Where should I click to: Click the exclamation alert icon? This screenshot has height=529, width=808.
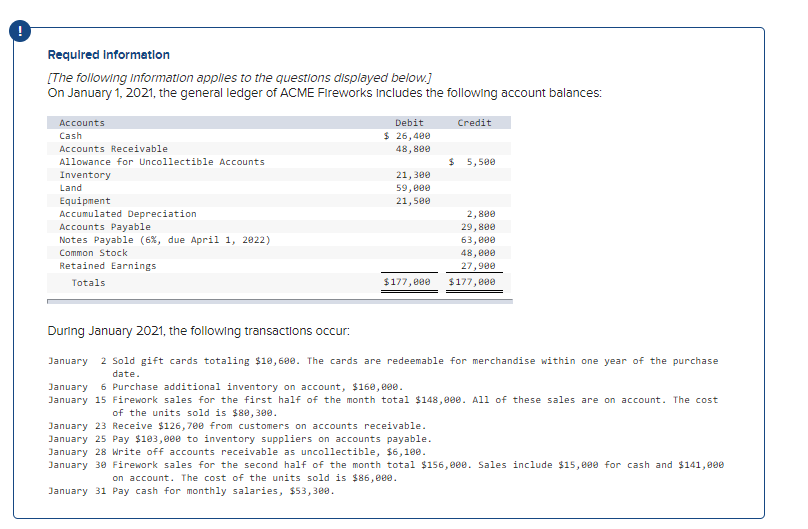(20, 31)
